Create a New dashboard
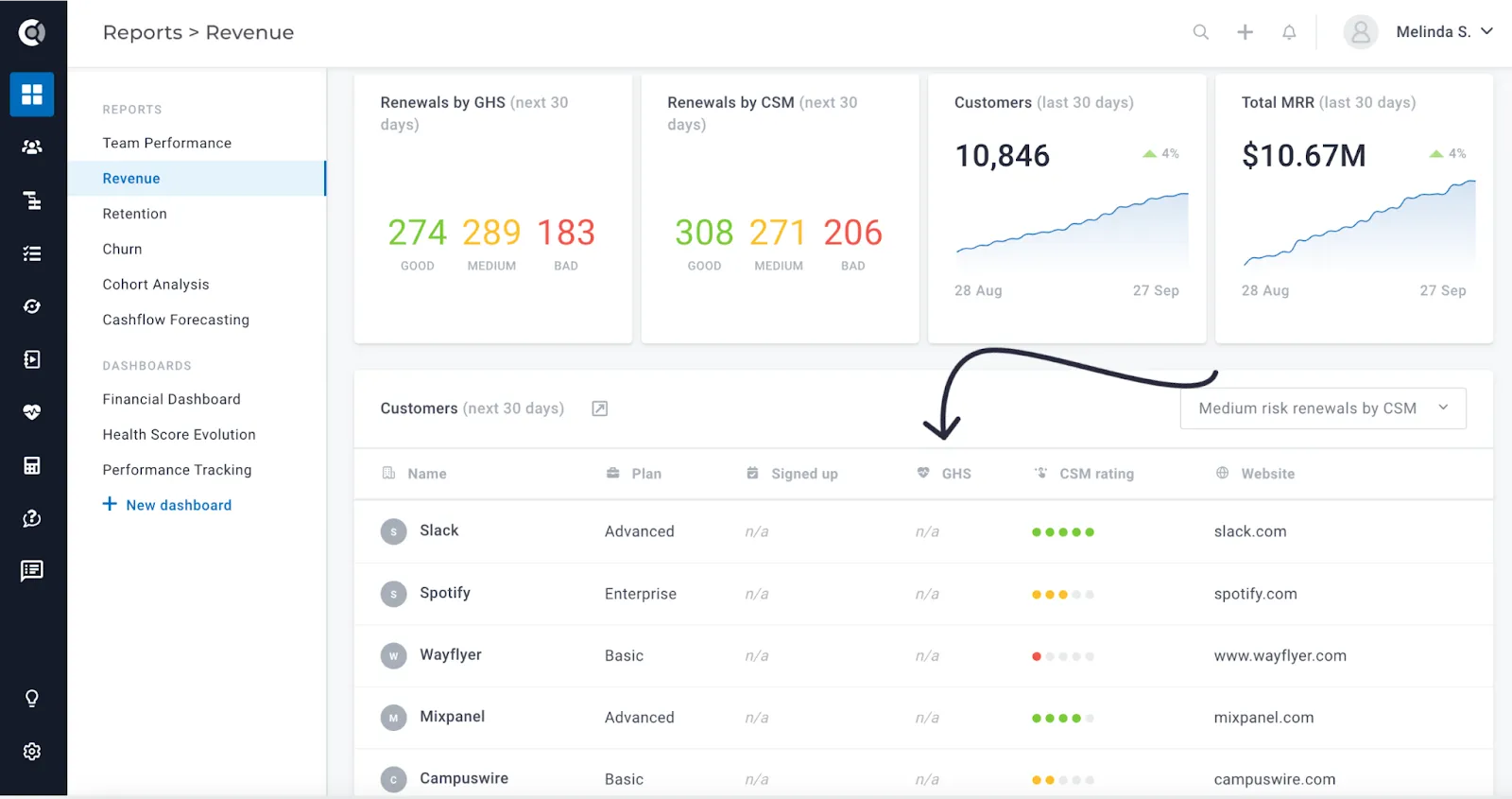The image size is (1512, 799). (x=167, y=505)
